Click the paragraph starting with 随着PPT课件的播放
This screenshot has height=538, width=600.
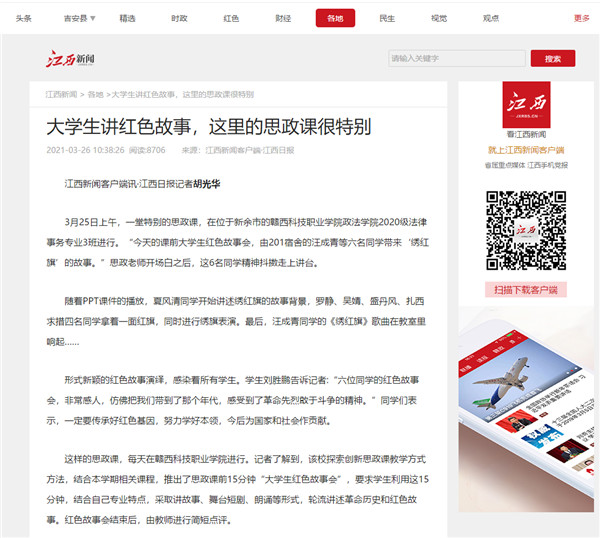click(x=236, y=321)
